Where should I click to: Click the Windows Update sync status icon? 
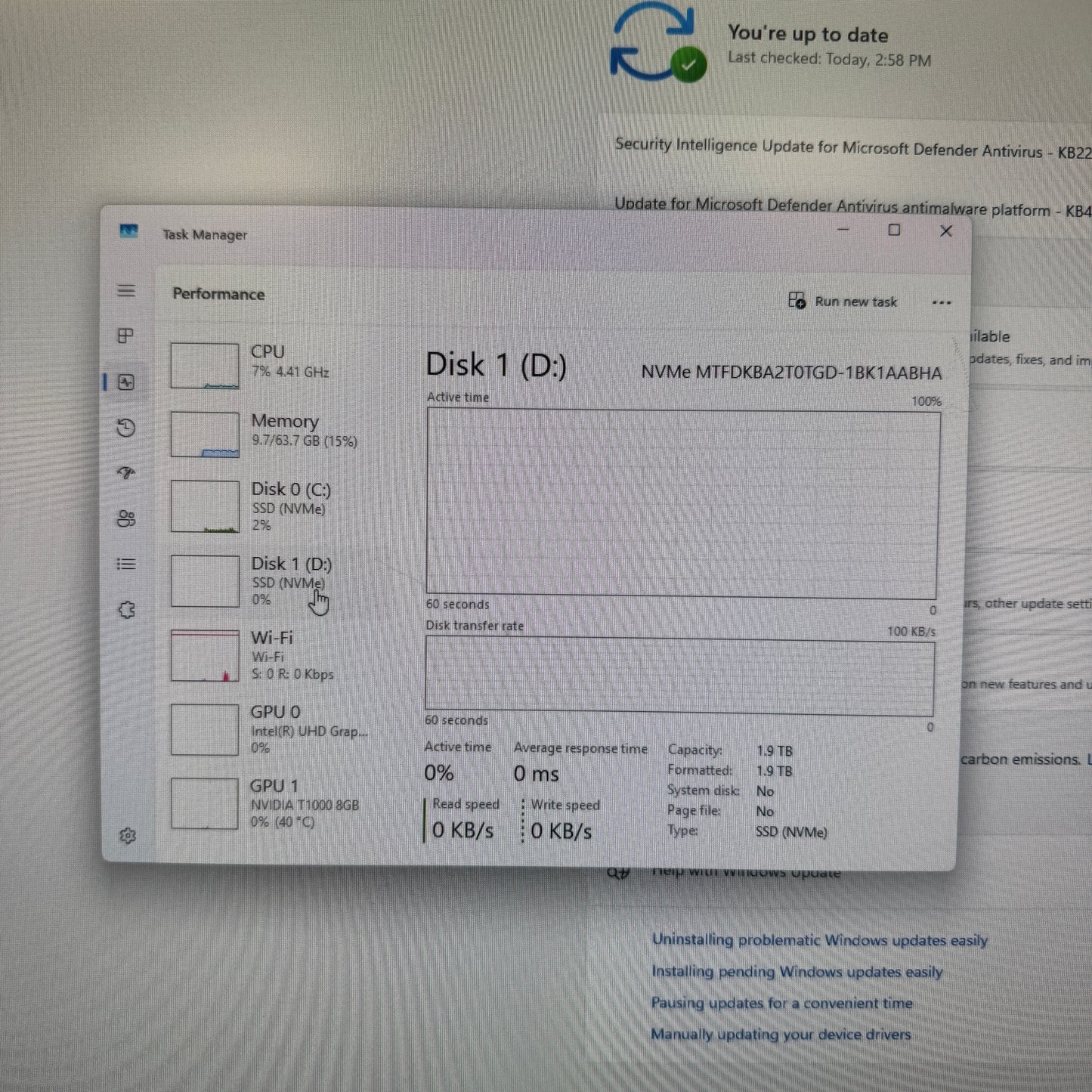(657, 42)
